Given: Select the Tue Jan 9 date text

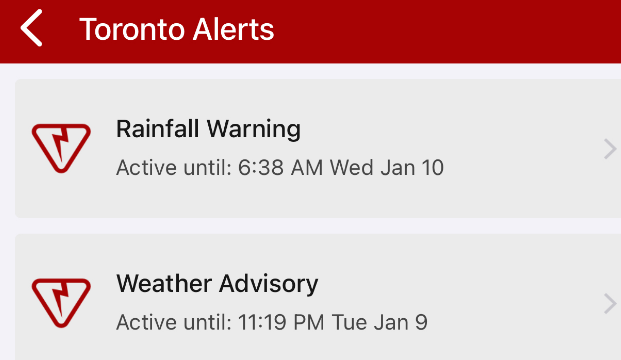Looking at the screenshot, I should [x=379, y=322].
